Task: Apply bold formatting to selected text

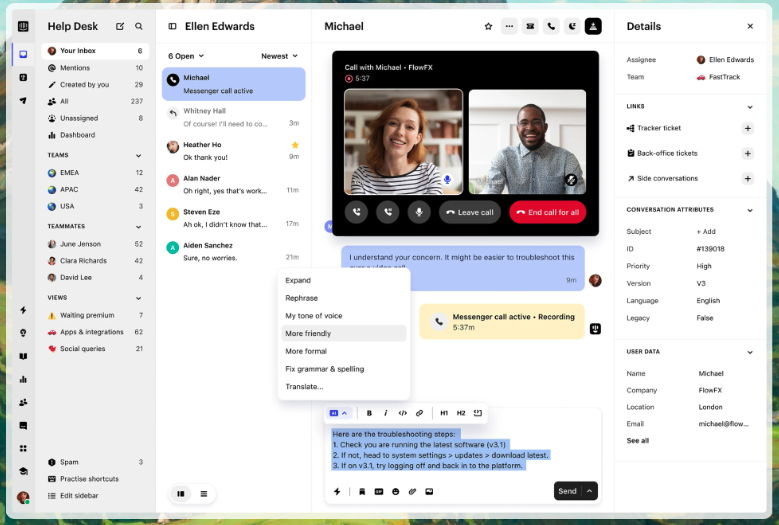Action: pos(369,412)
